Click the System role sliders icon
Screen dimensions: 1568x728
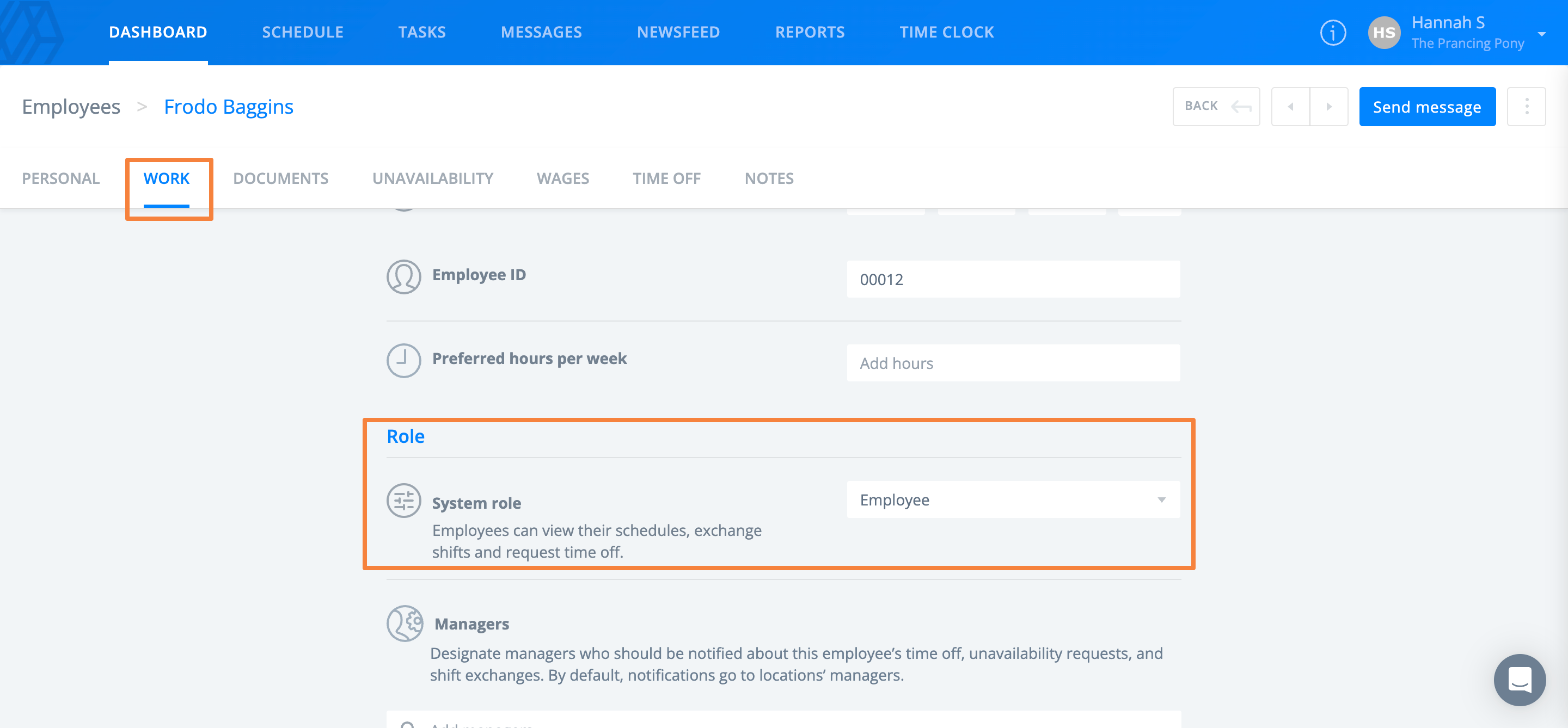403,501
